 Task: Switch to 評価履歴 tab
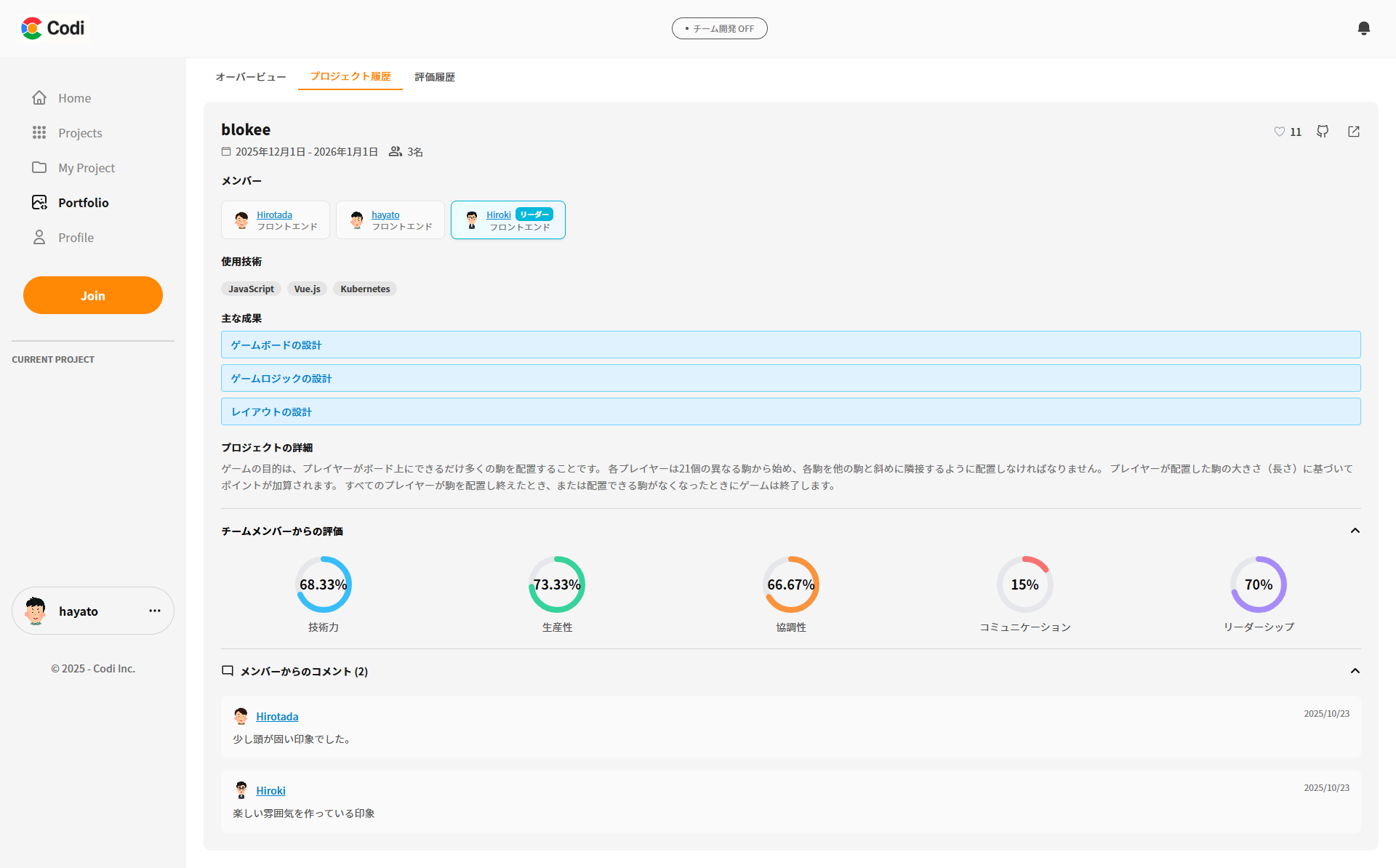[x=435, y=76]
